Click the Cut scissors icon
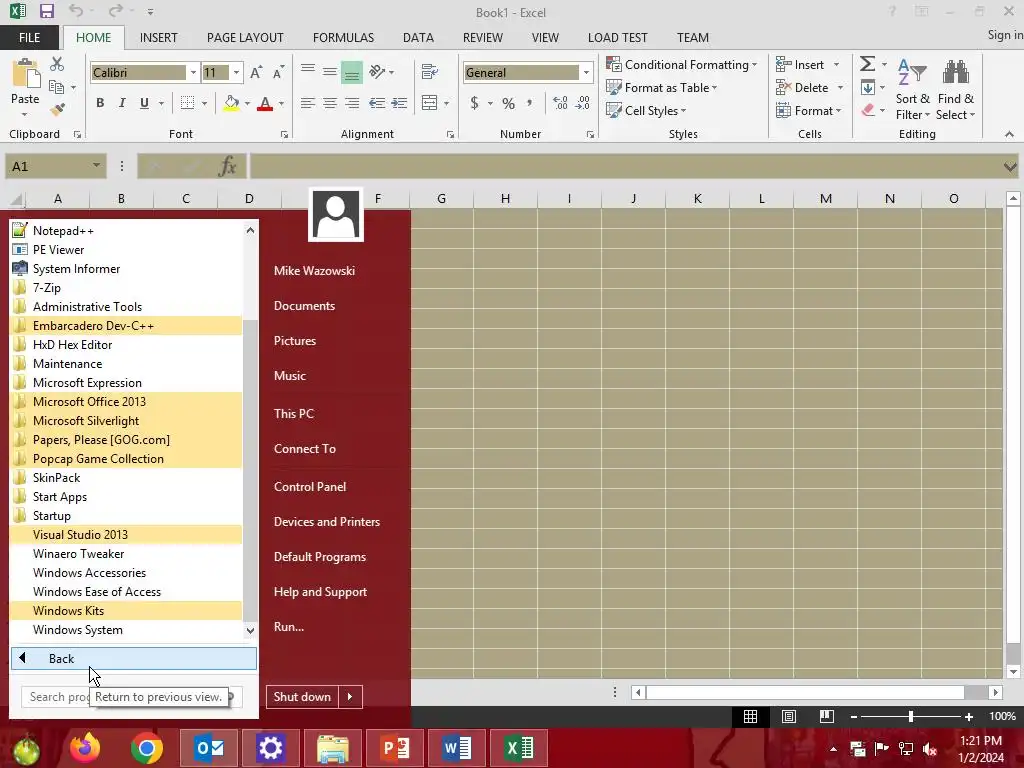 [57, 64]
